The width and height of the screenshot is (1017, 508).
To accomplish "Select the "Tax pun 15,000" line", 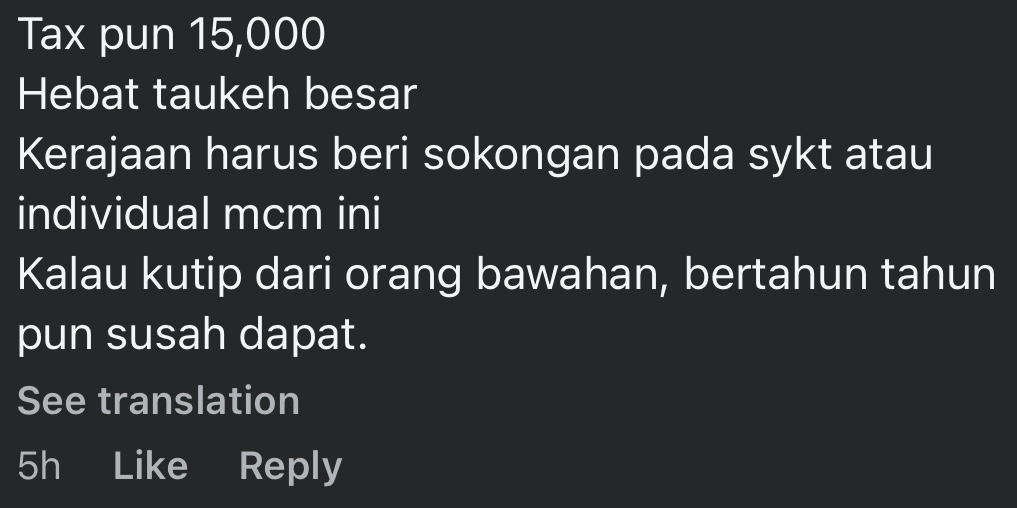I will coord(171,34).
